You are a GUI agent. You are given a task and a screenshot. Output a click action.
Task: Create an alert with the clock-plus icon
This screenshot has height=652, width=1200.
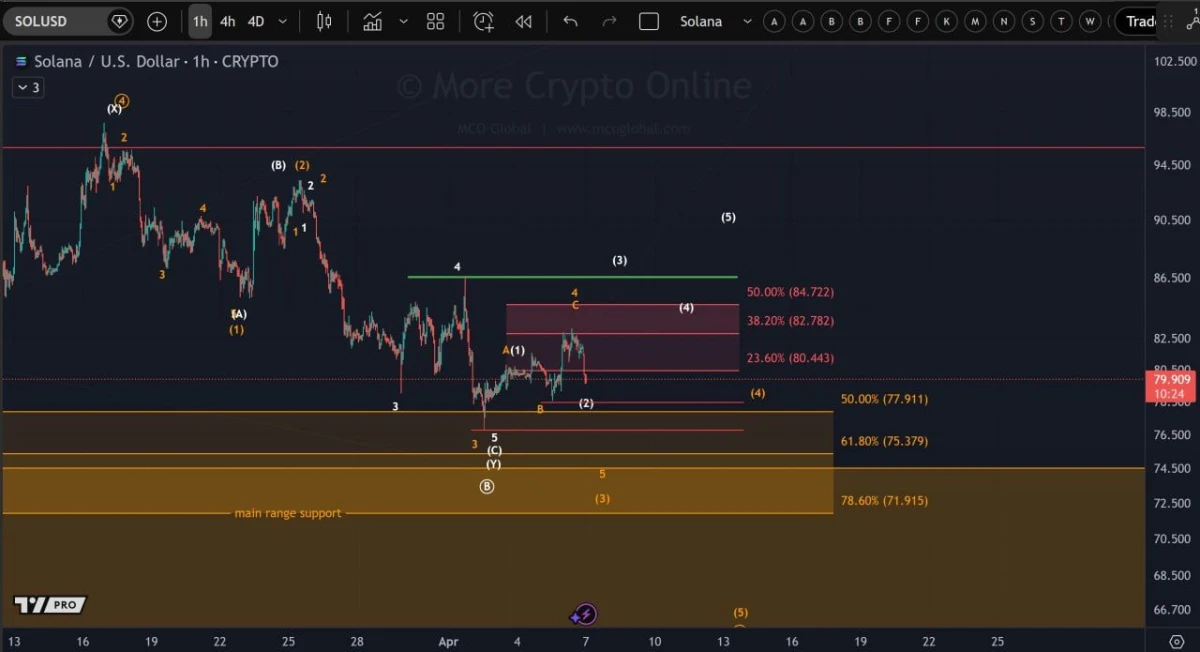(483, 21)
